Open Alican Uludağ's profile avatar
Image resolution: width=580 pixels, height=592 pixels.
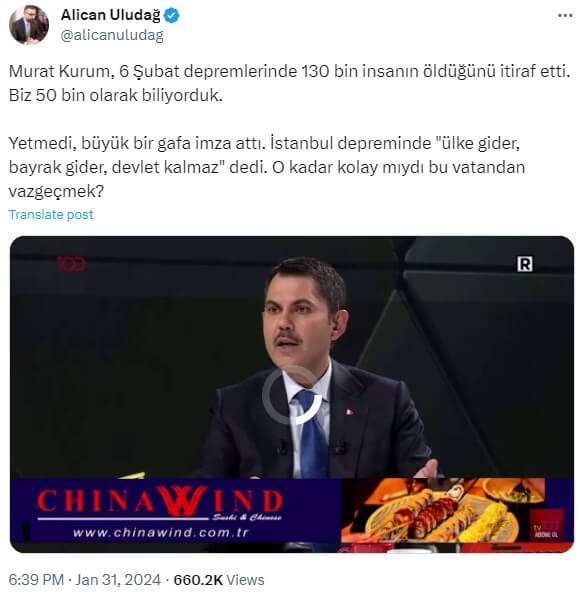click(29, 25)
